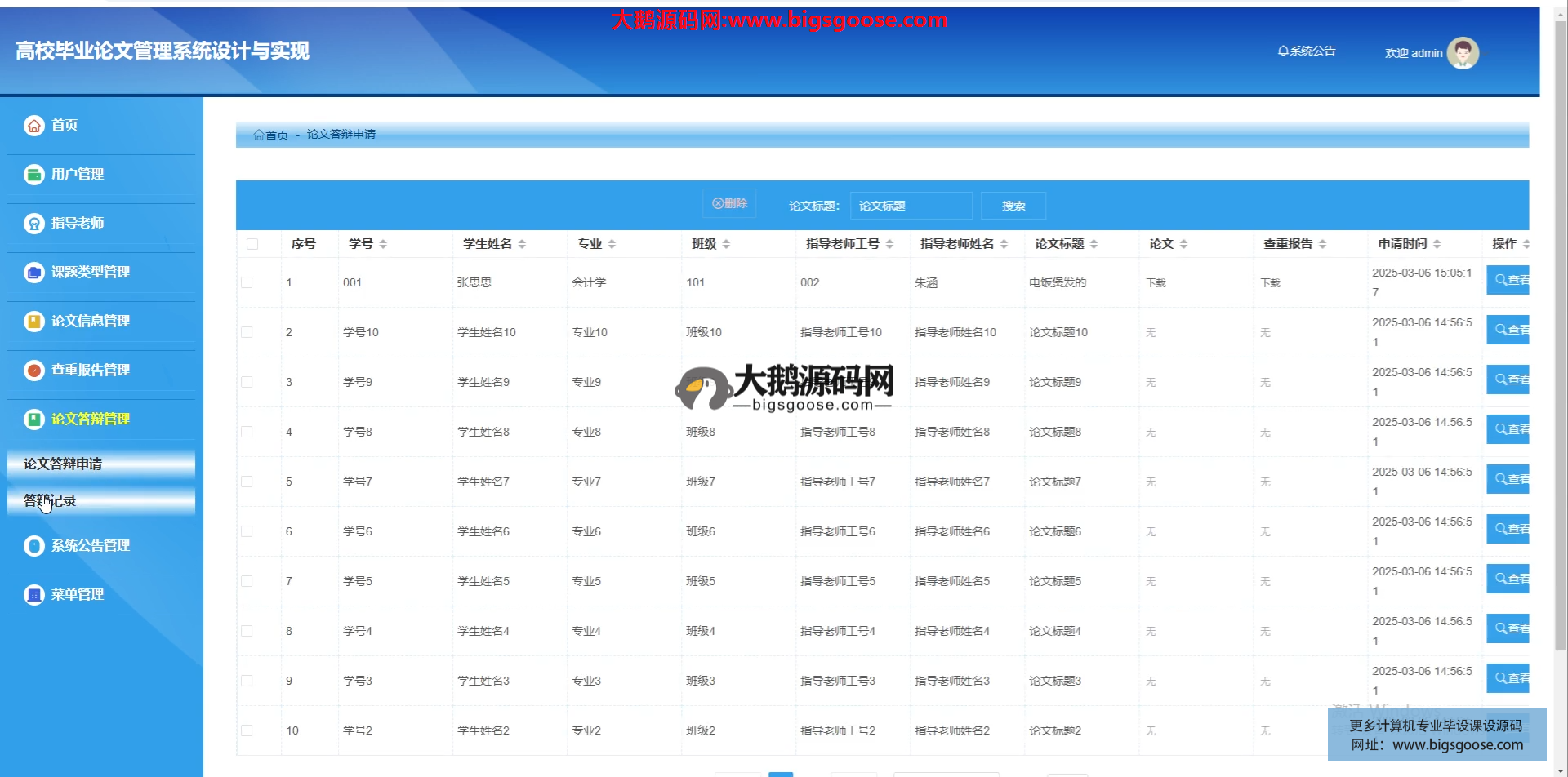Download the 论文 file in row 1

1156,283
